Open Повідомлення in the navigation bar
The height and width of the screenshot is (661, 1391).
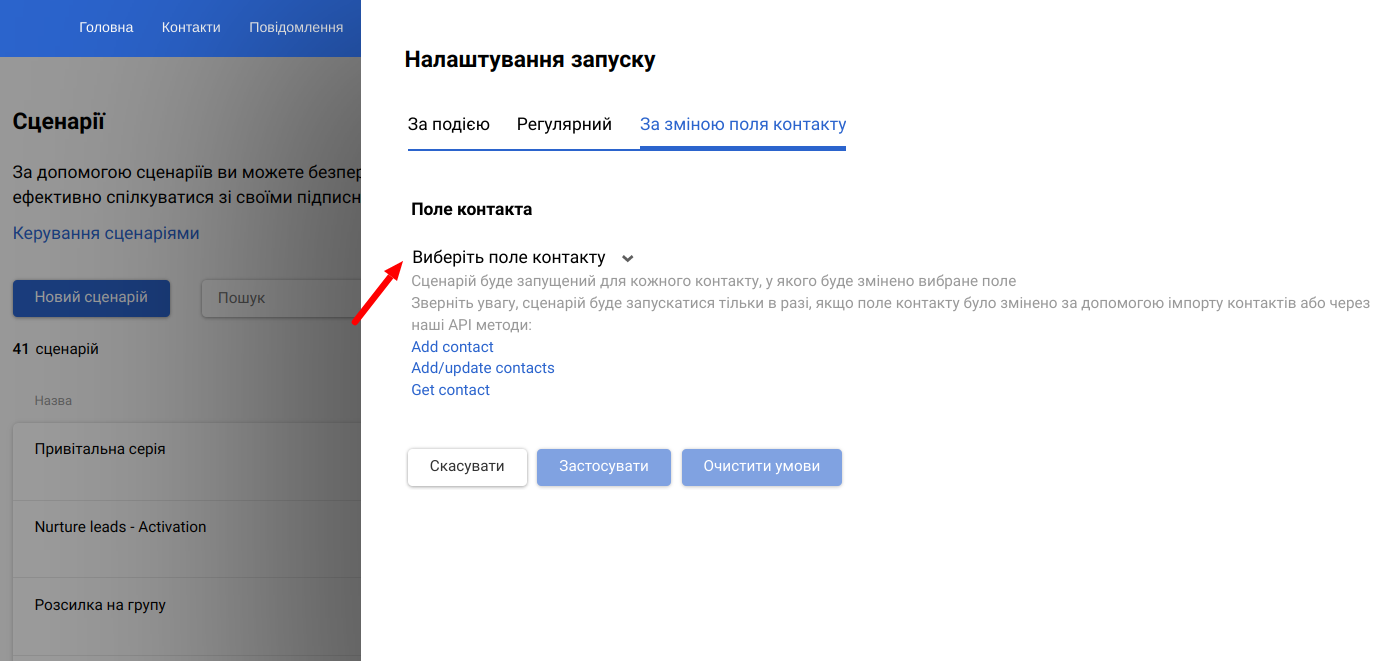[296, 28]
